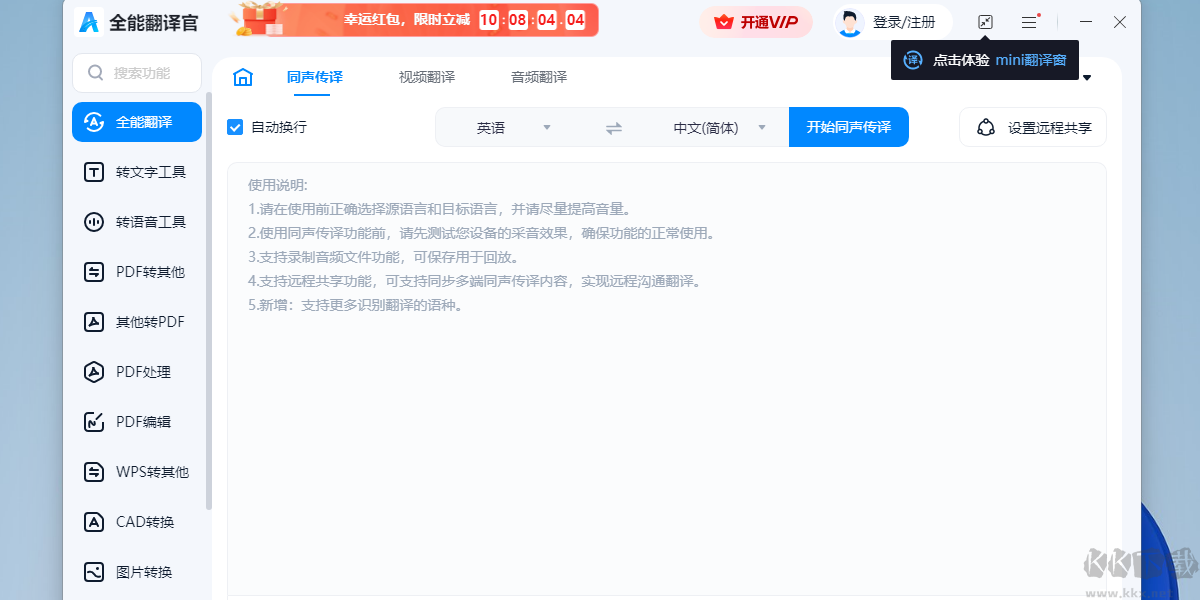Select the 图片转换 tool
1200x600 pixels.
(x=137, y=571)
